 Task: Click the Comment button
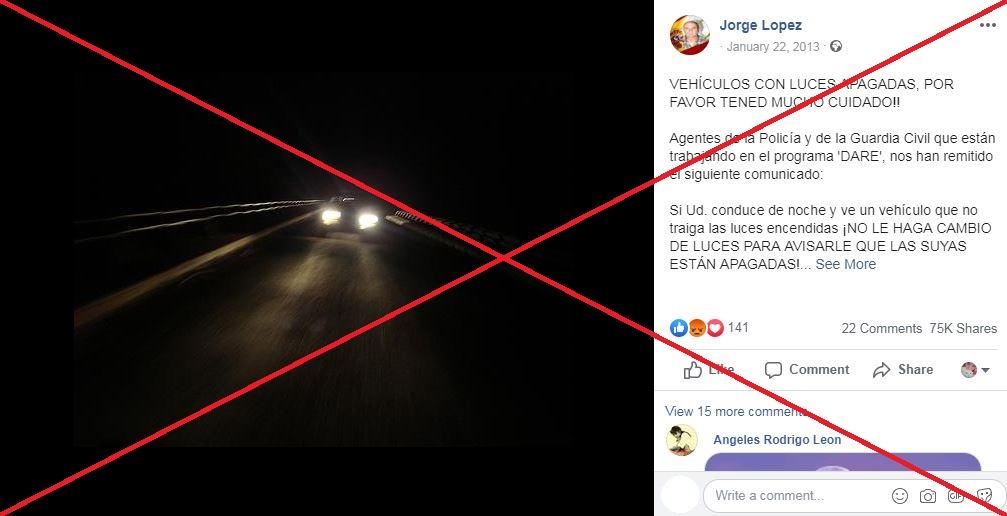(x=807, y=369)
